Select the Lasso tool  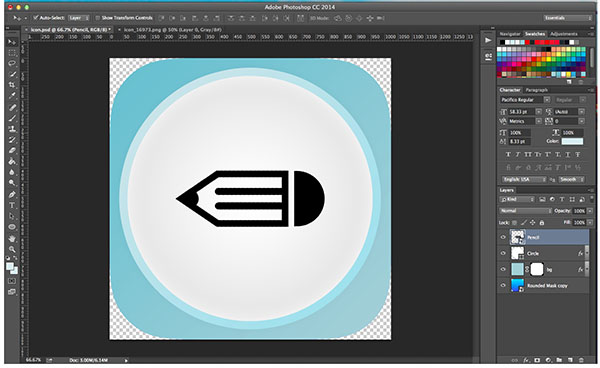point(12,64)
